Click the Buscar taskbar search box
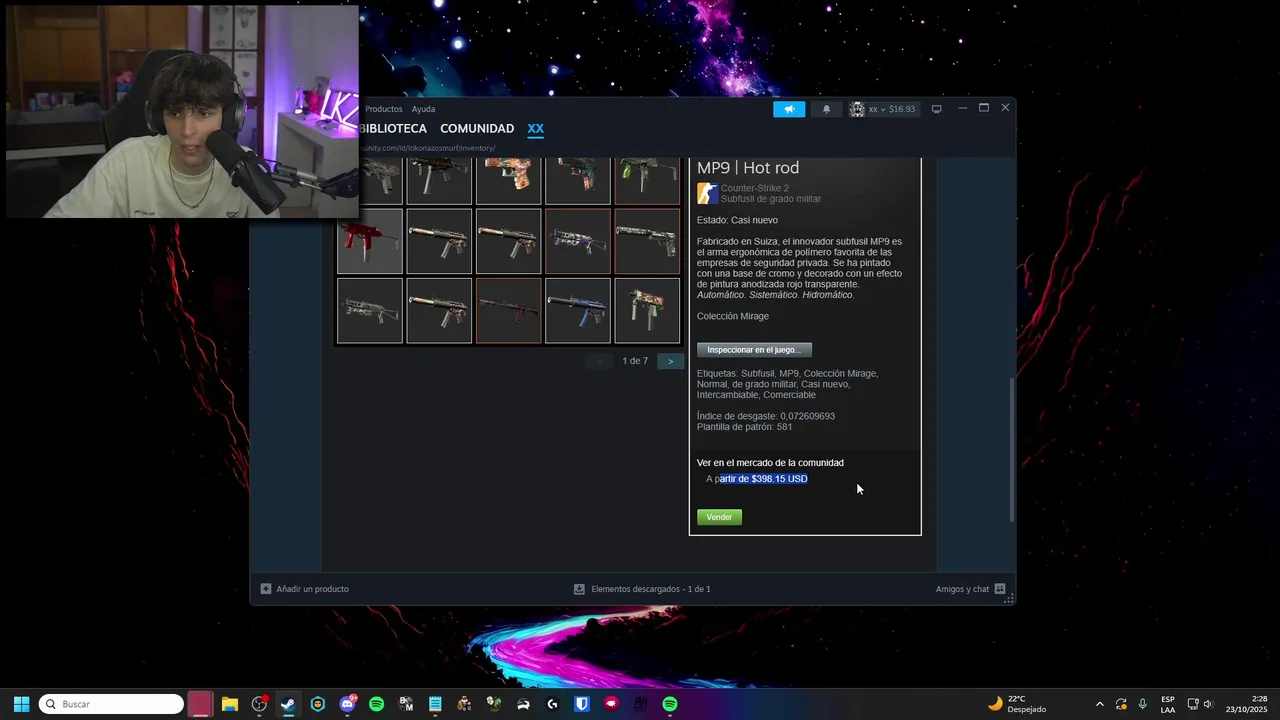1280x720 pixels. (x=111, y=704)
